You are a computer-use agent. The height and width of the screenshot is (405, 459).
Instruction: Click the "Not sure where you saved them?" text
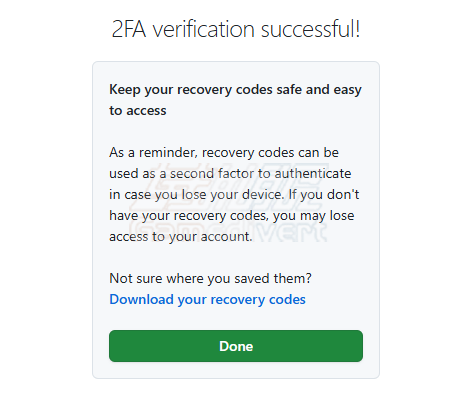pyautogui.click(x=210, y=278)
